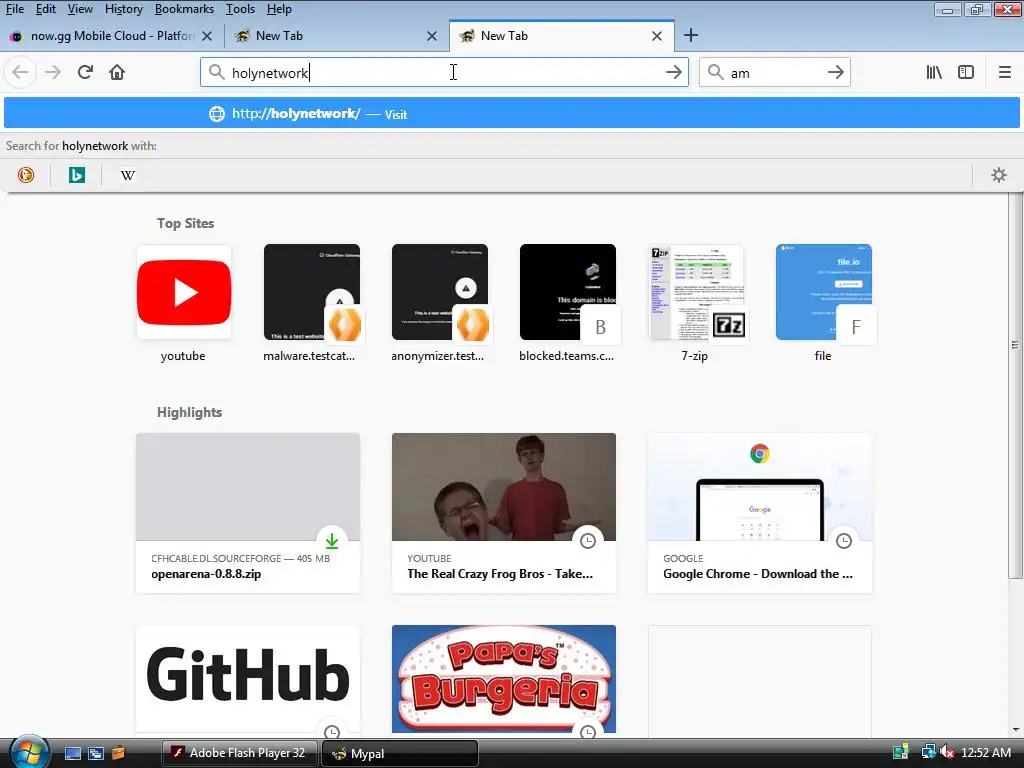Click the Forward navigation arrow
The height and width of the screenshot is (768, 1024).
coord(53,72)
